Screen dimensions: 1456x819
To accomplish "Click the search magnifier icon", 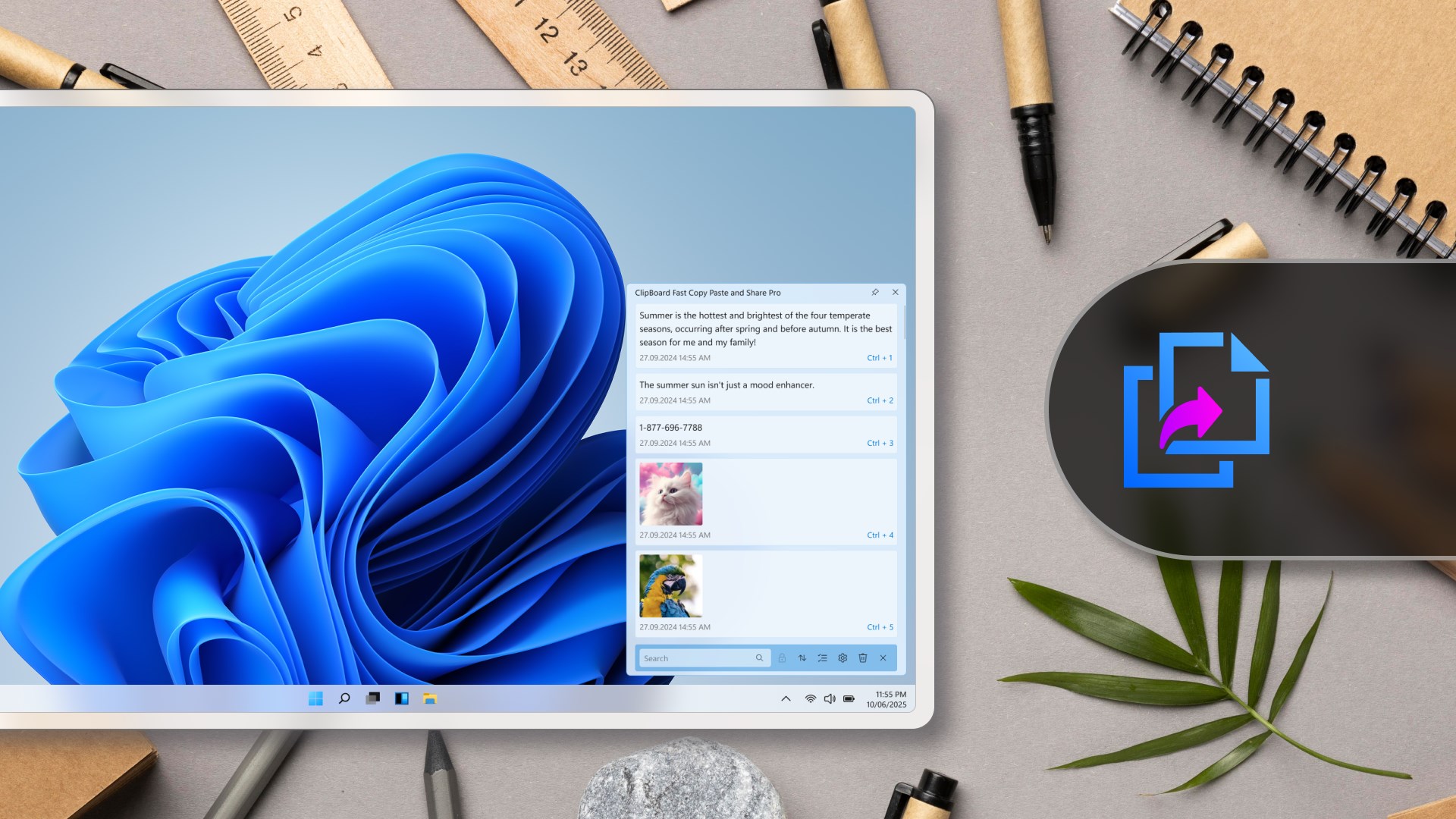I will (x=759, y=658).
